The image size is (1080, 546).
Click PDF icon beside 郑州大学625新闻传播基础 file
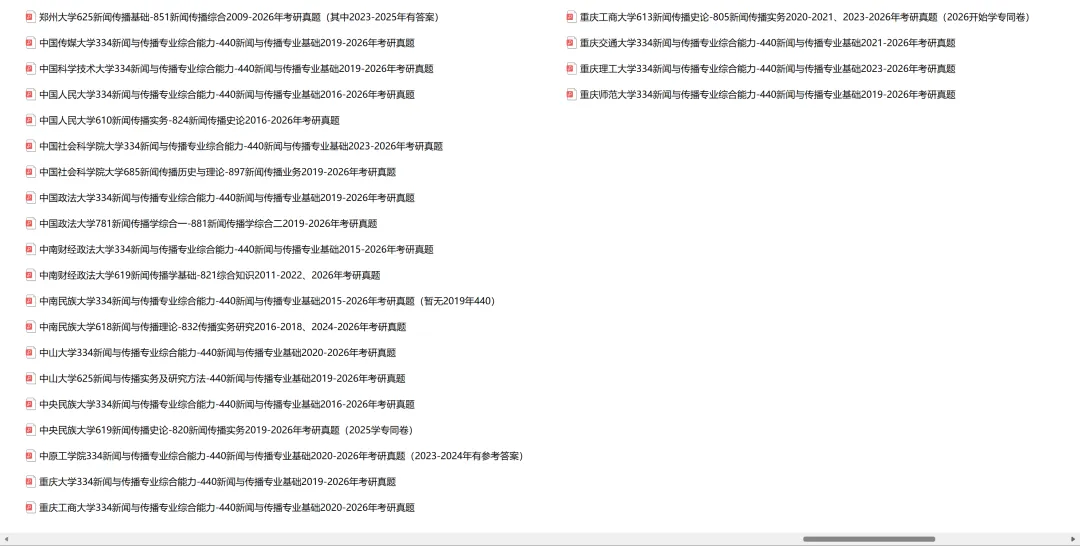point(30,17)
